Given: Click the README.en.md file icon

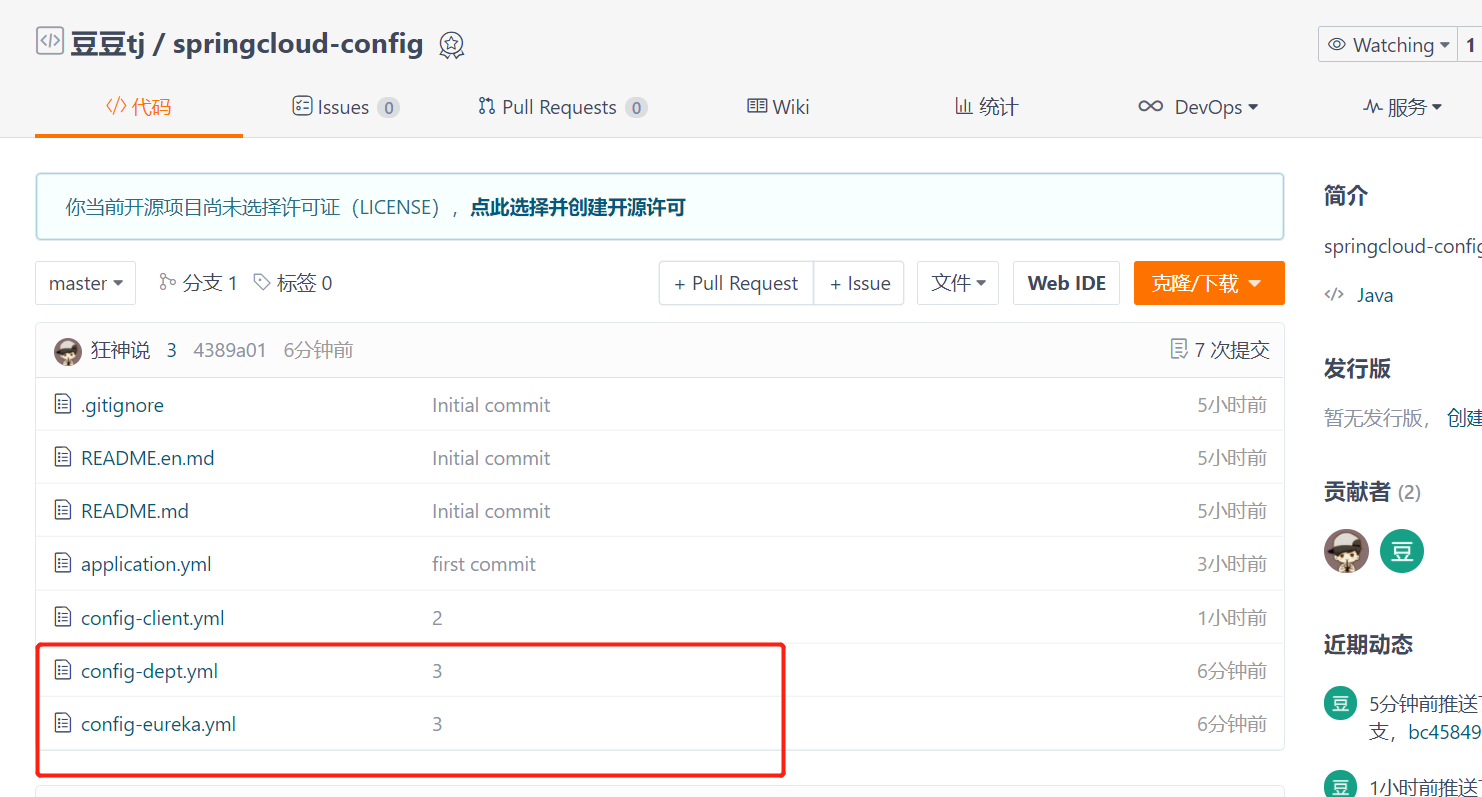Looking at the screenshot, I should point(63,457).
